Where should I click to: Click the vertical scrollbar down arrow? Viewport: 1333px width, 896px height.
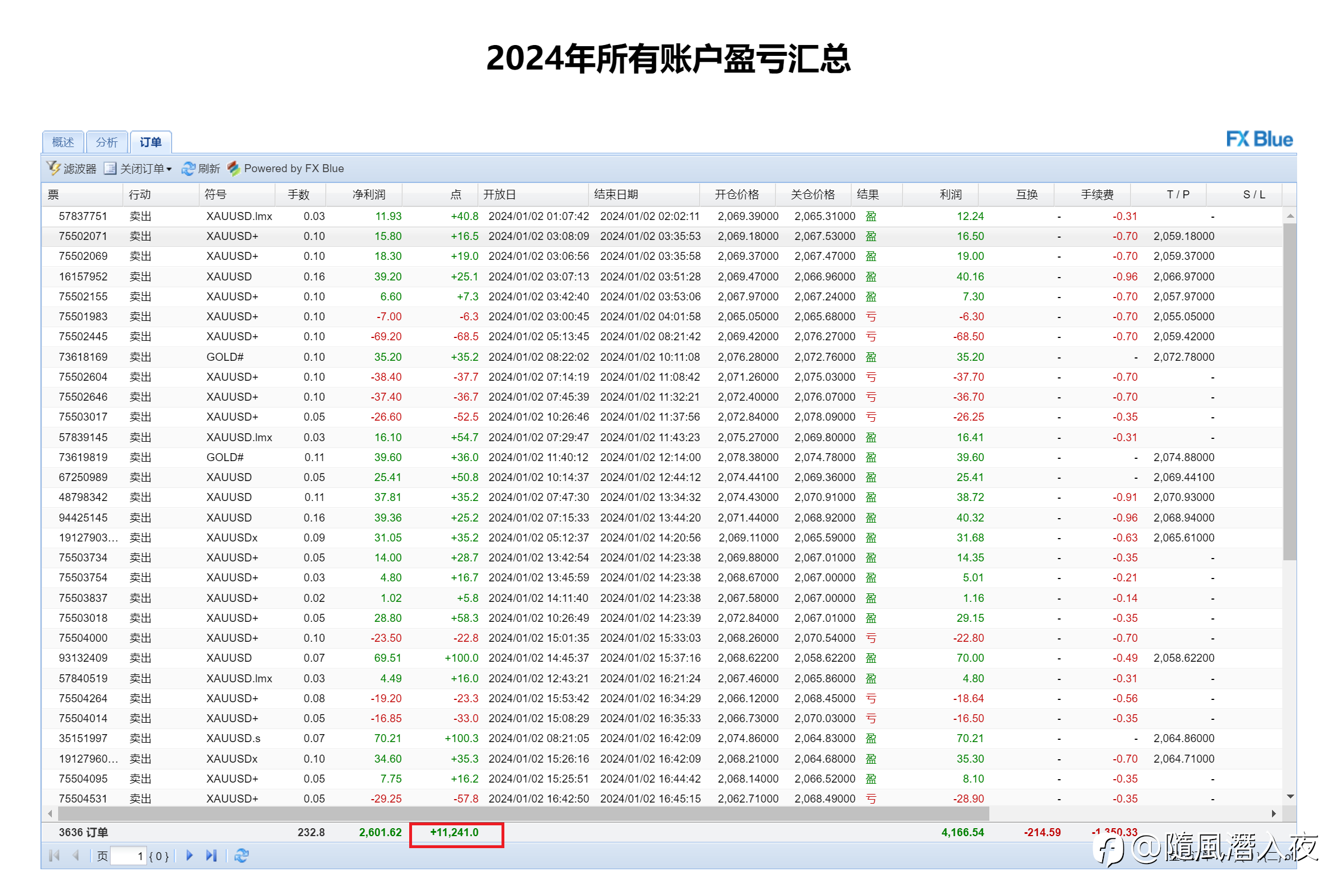[x=1290, y=797]
